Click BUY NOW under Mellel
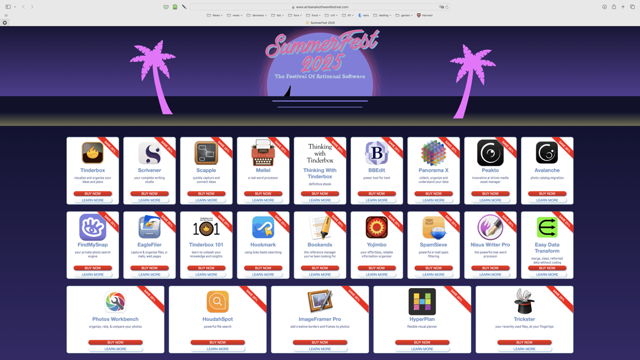Screen dimensions: 640x360 [x=263, y=193]
